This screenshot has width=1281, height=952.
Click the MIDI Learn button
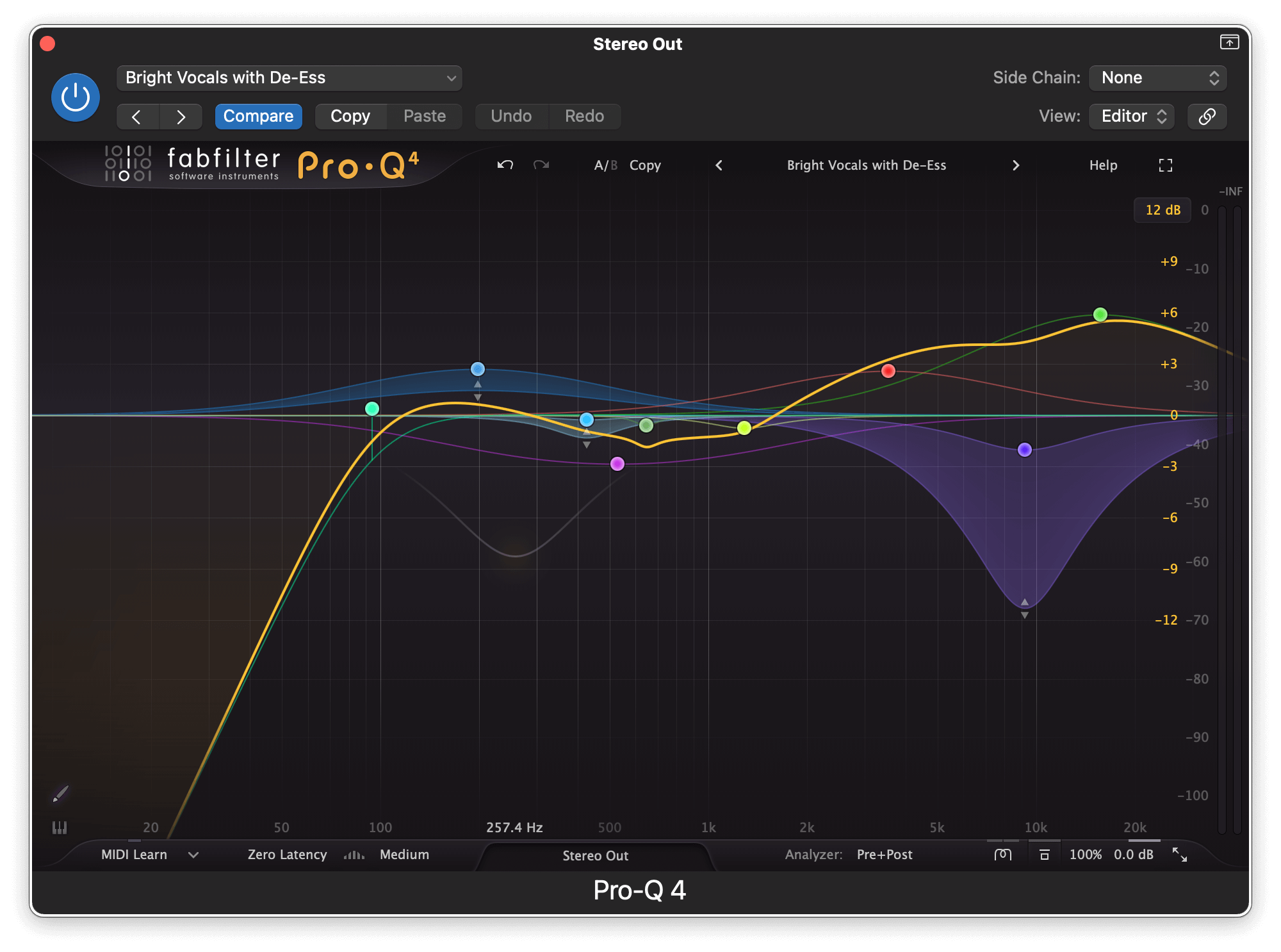pyautogui.click(x=135, y=855)
